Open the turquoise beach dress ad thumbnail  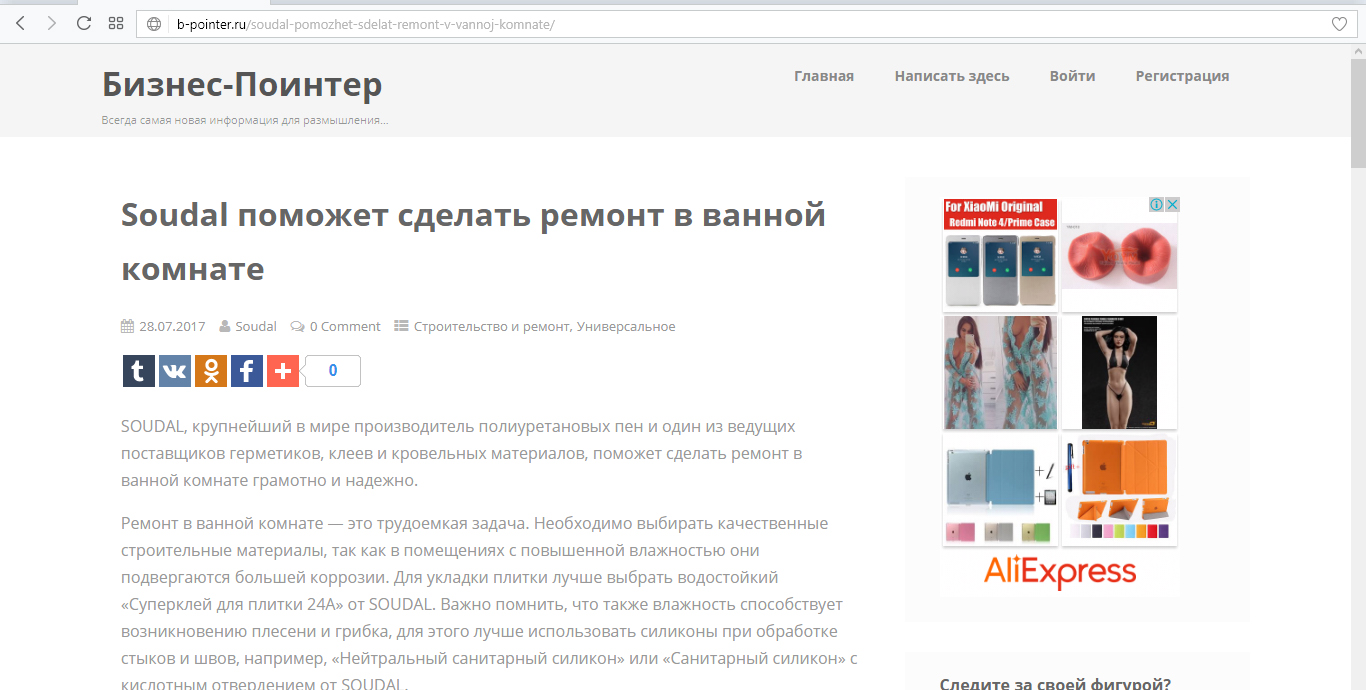point(1000,372)
